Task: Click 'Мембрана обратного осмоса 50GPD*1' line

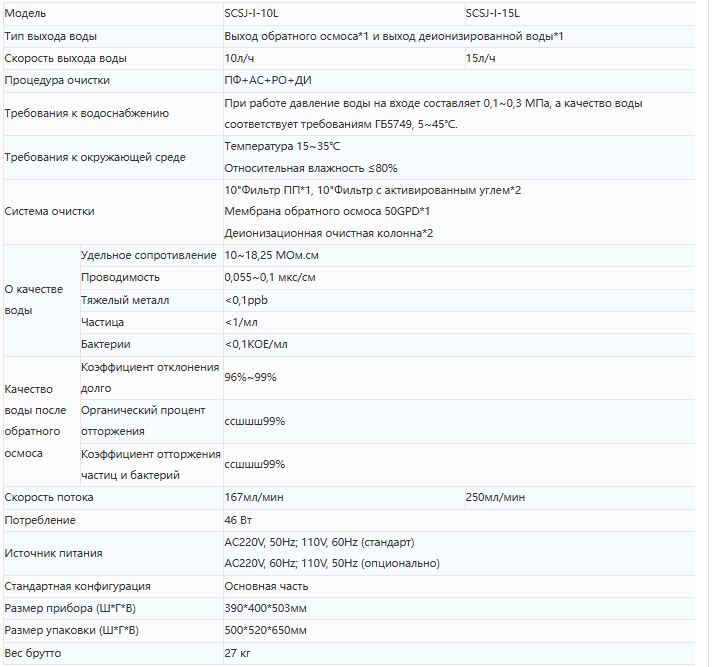Action: (328, 211)
